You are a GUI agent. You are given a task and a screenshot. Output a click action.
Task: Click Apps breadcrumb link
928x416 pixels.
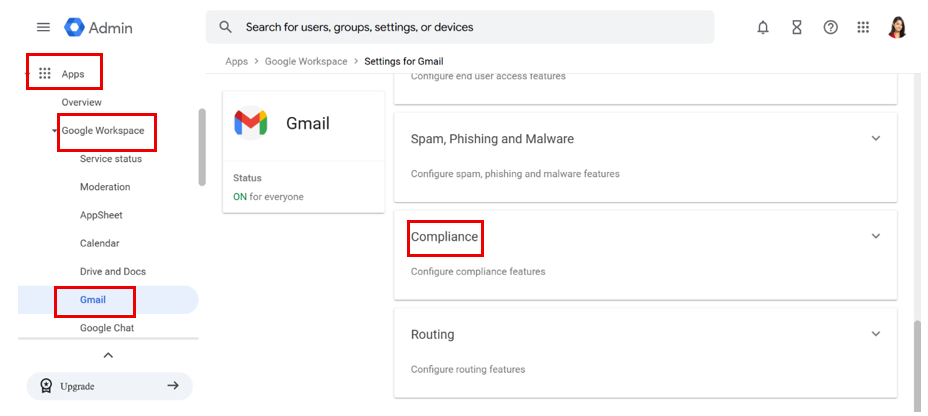pyautogui.click(x=237, y=62)
